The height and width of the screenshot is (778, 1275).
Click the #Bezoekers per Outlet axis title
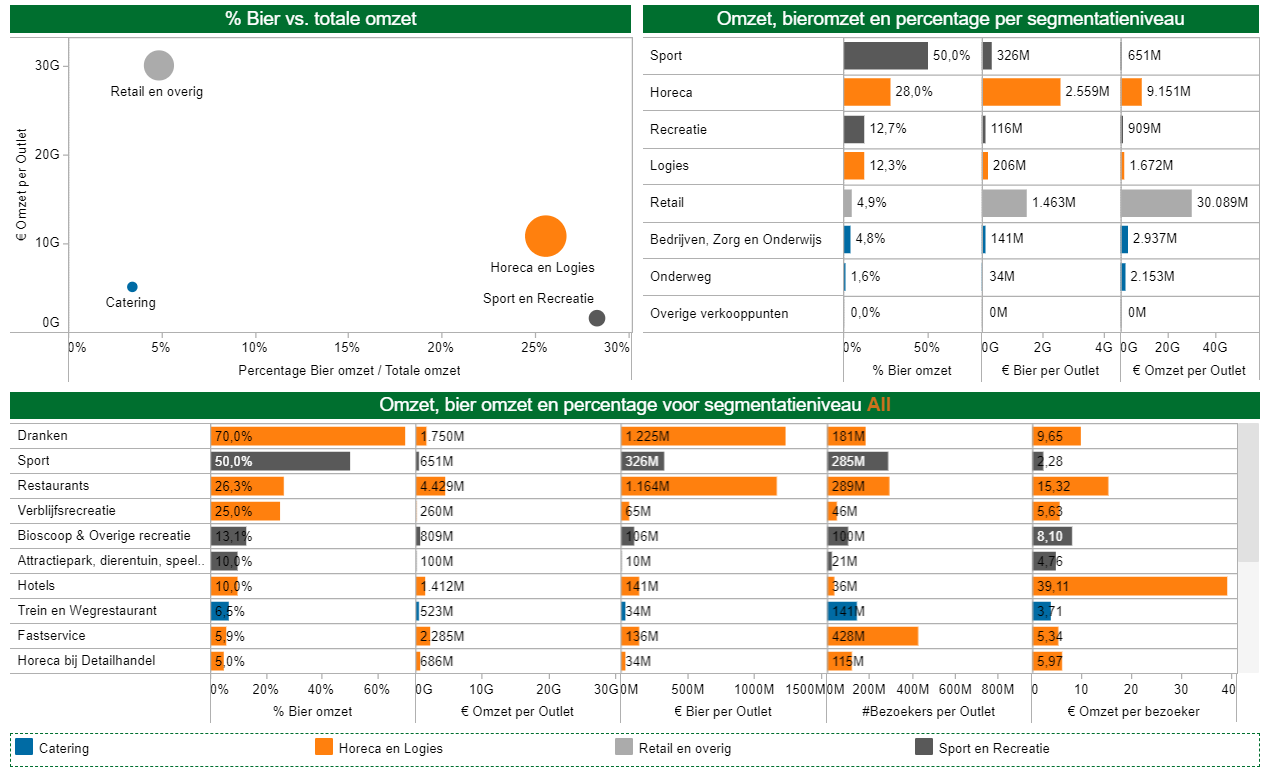tap(929, 711)
